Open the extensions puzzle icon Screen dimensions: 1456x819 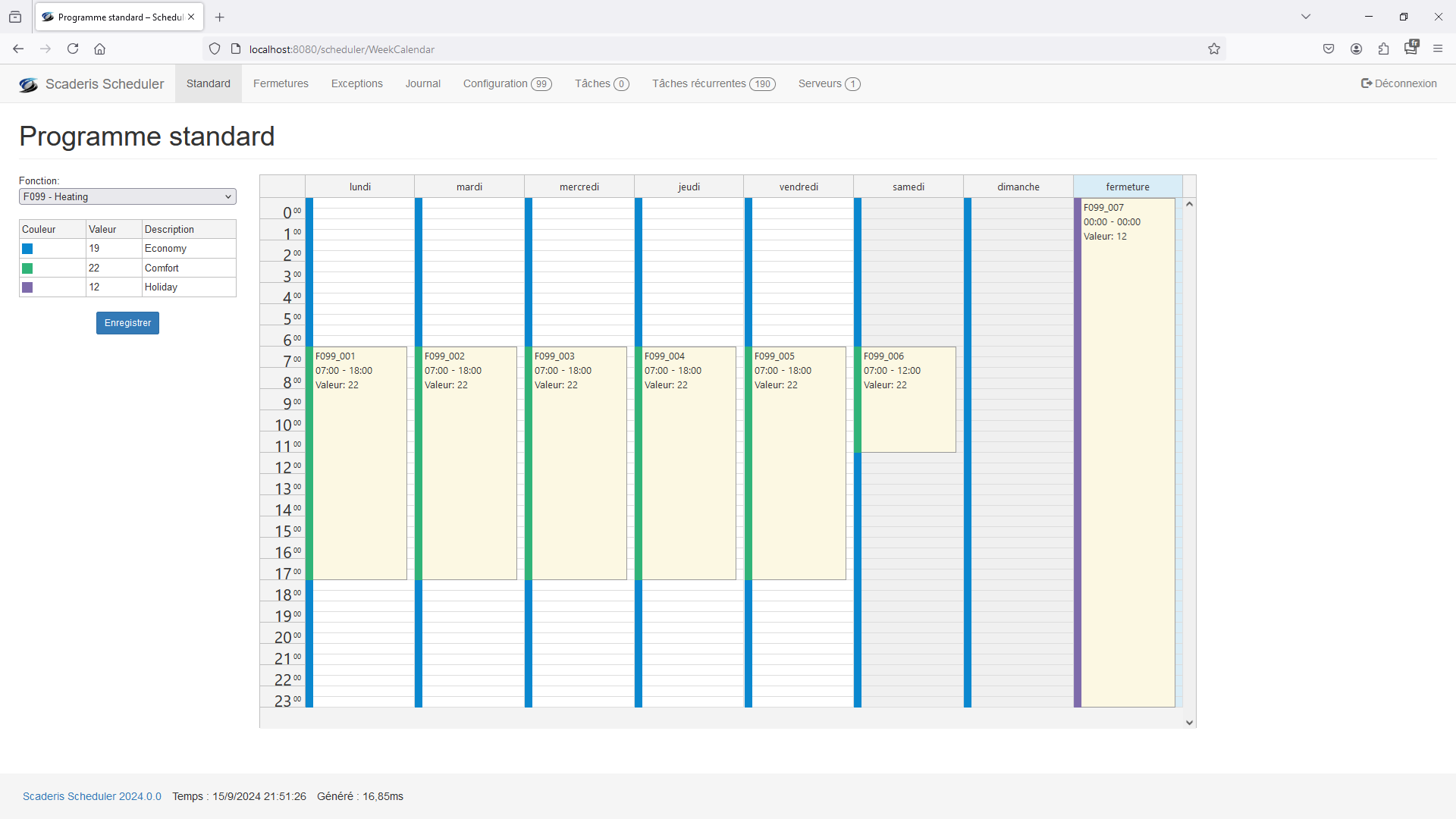coord(1383,49)
